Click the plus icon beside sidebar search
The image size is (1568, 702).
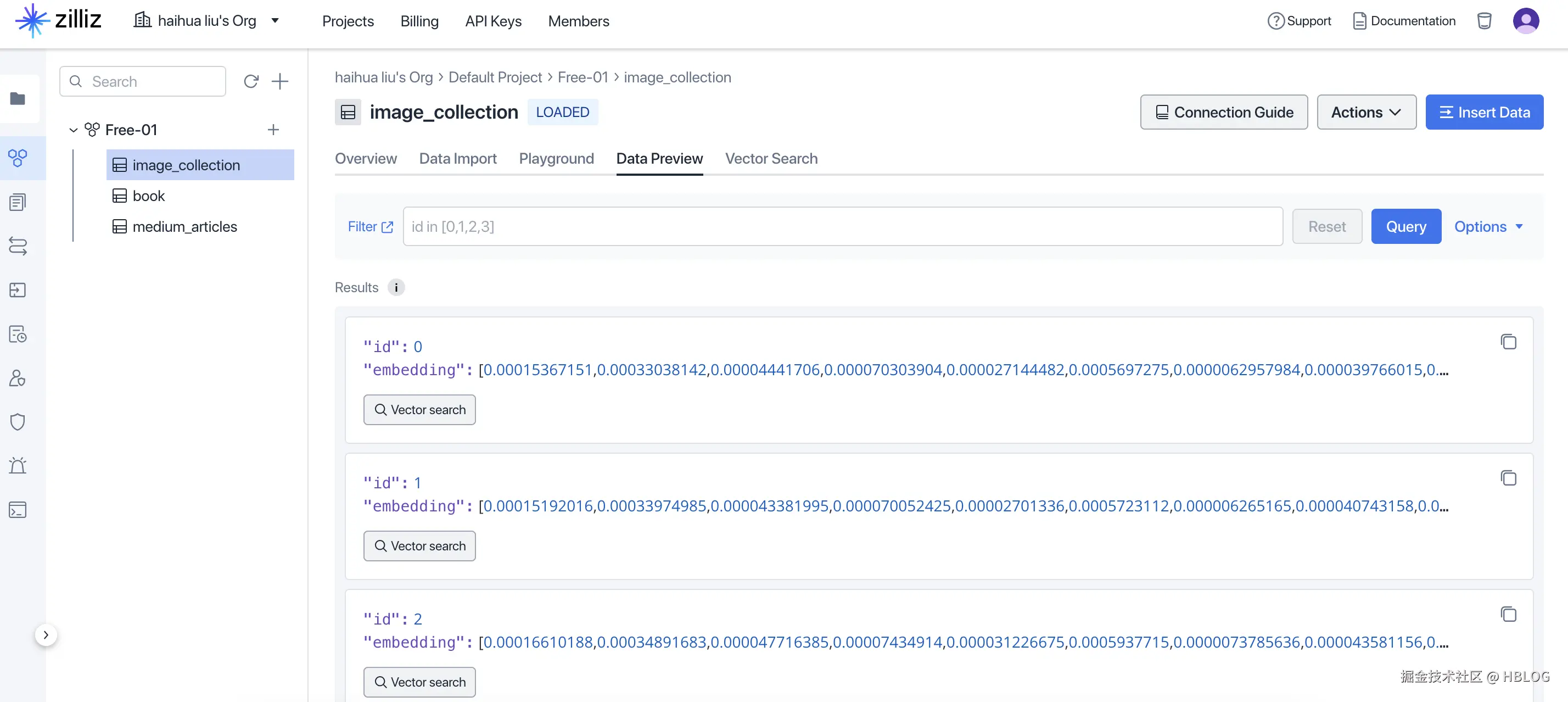[x=279, y=81]
